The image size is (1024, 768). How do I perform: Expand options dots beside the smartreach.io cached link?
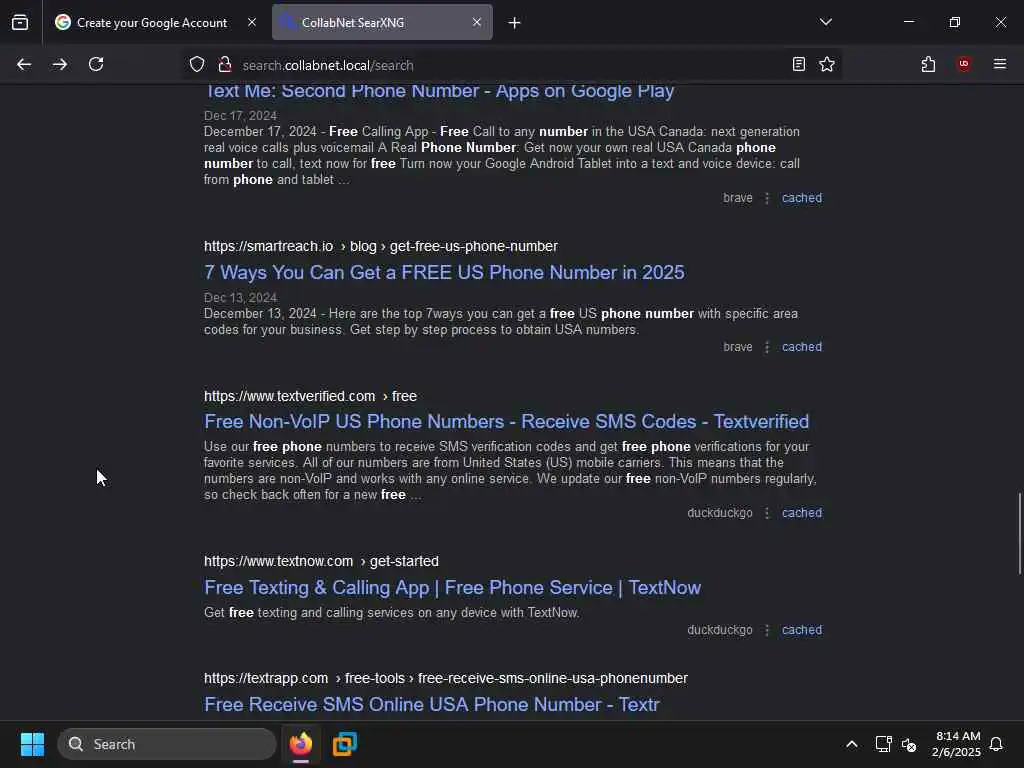click(767, 347)
